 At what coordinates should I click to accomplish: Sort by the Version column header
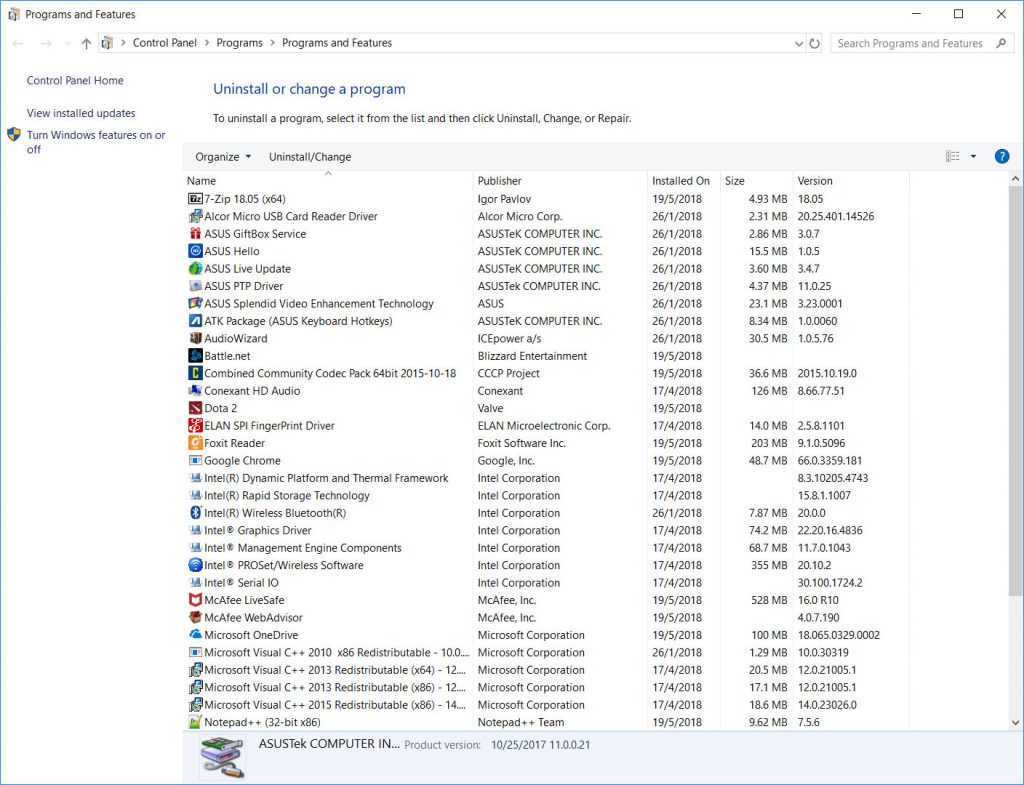tap(851, 181)
